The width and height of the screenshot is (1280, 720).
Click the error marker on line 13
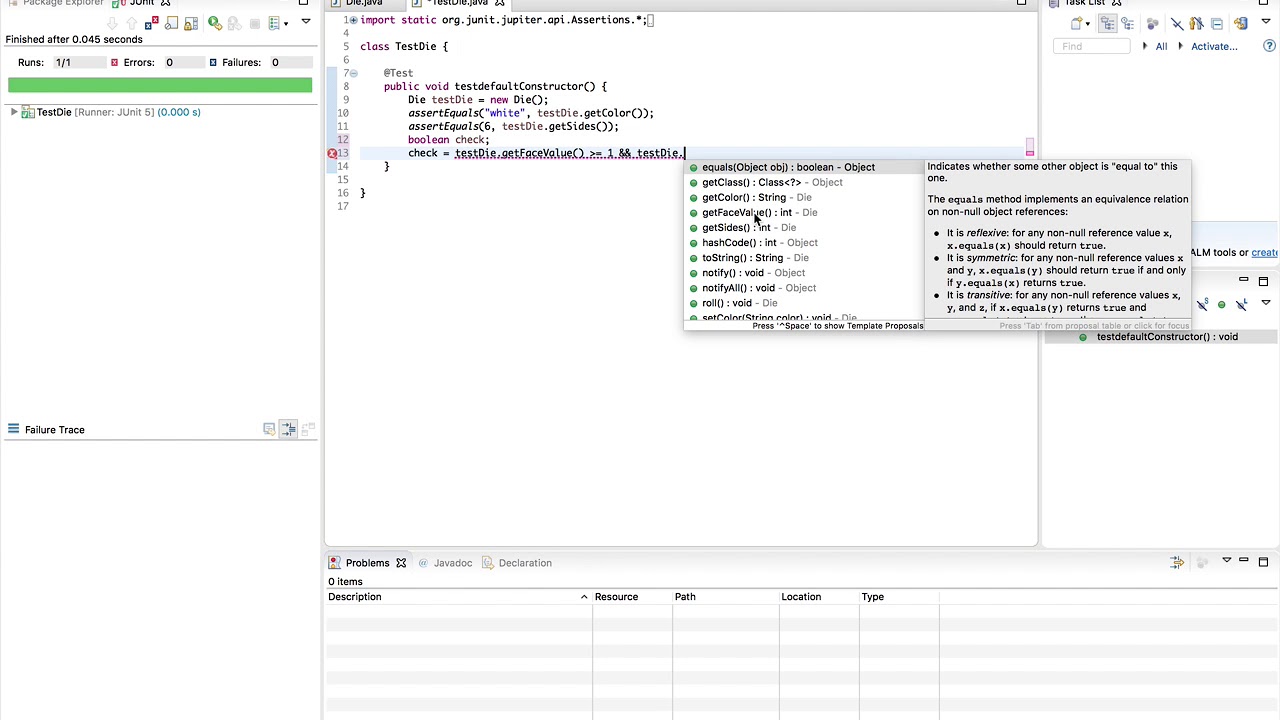point(332,153)
